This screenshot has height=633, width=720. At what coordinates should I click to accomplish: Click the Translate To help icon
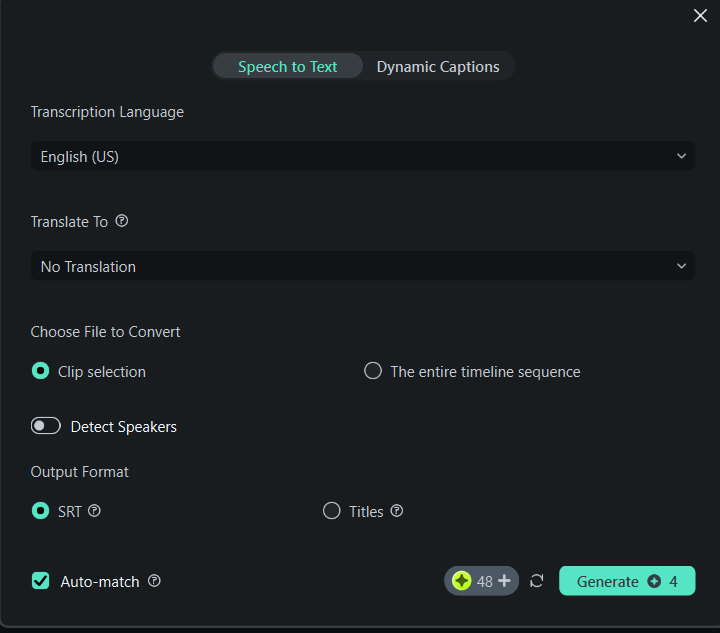(x=122, y=221)
